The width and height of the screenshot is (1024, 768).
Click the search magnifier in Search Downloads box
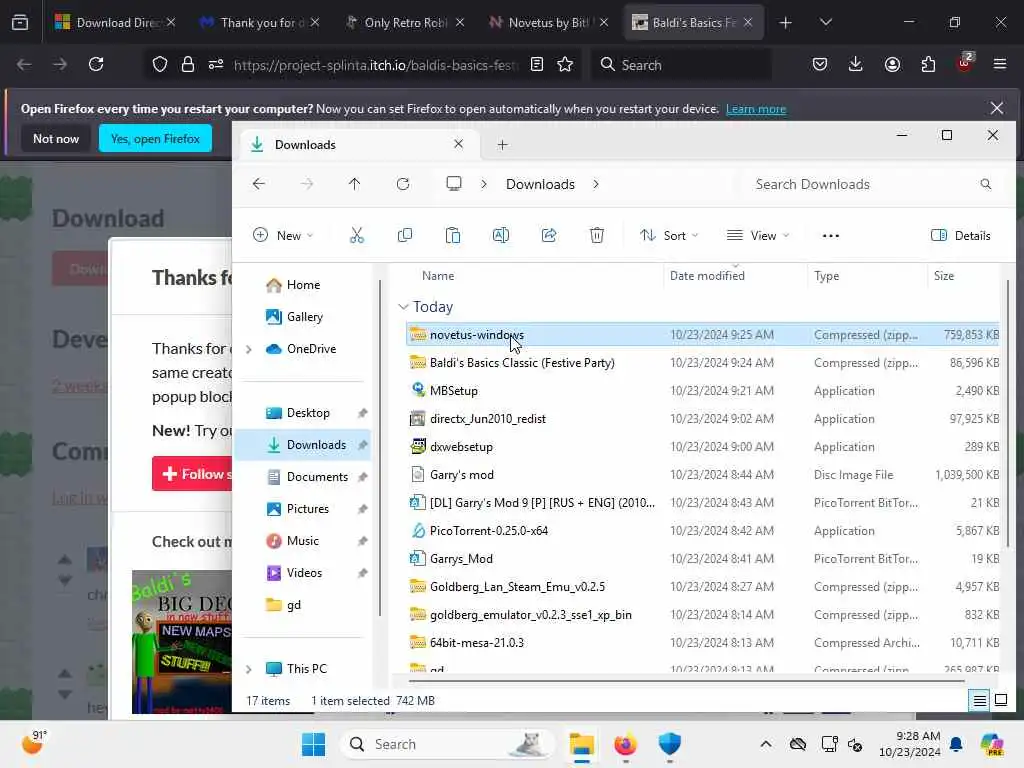(985, 184)
